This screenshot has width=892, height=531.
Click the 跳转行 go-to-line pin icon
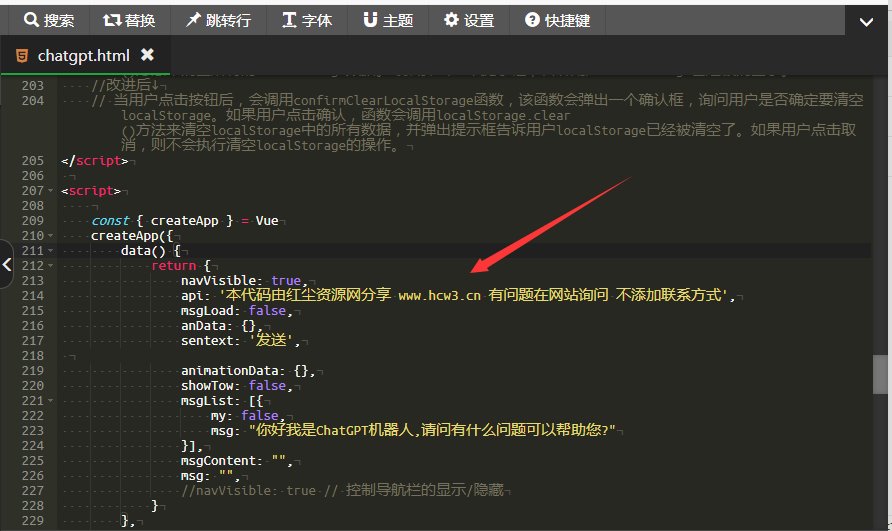coord(193,20)
